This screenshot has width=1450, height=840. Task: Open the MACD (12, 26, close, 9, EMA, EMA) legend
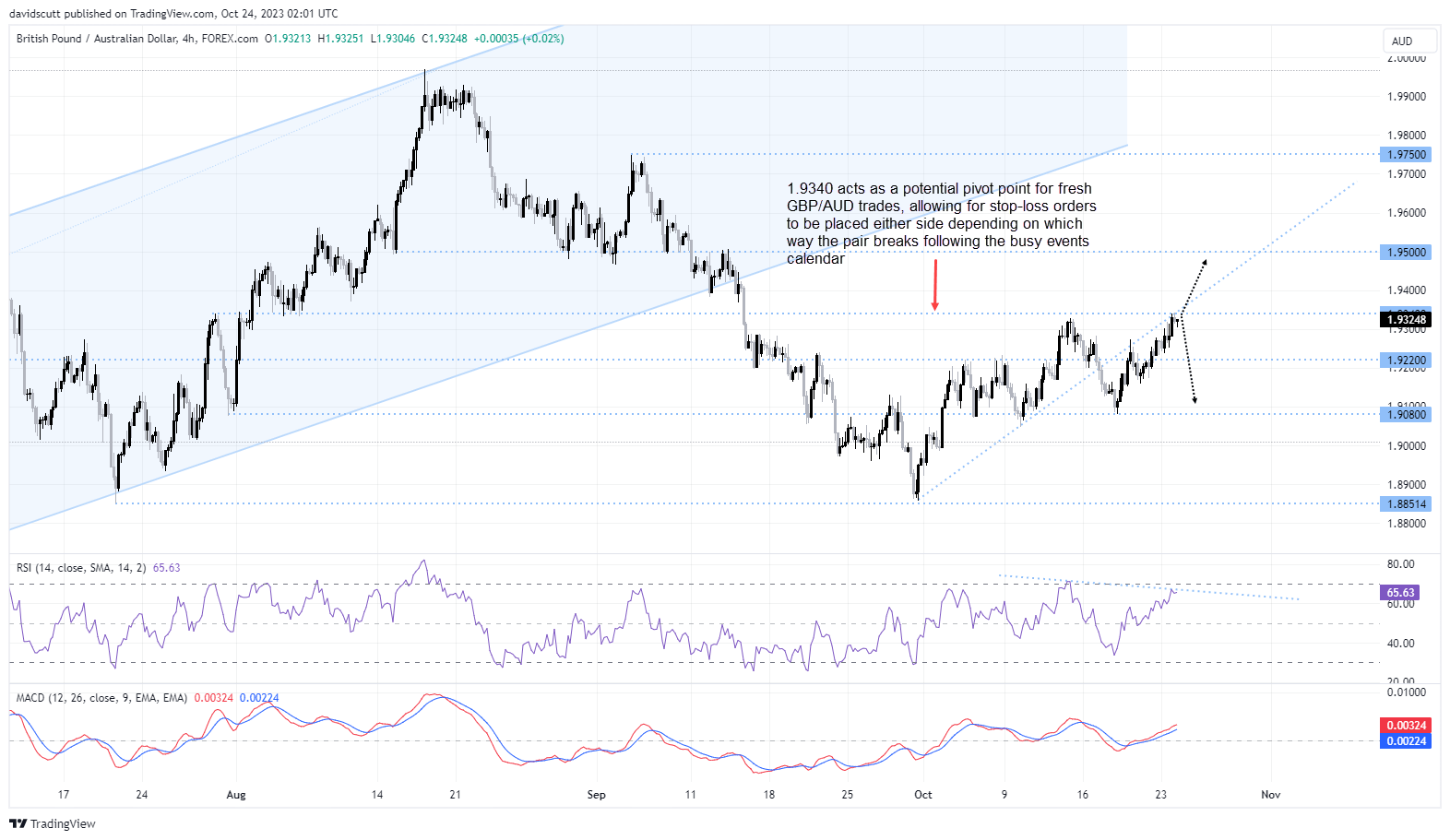click(101, 698)
